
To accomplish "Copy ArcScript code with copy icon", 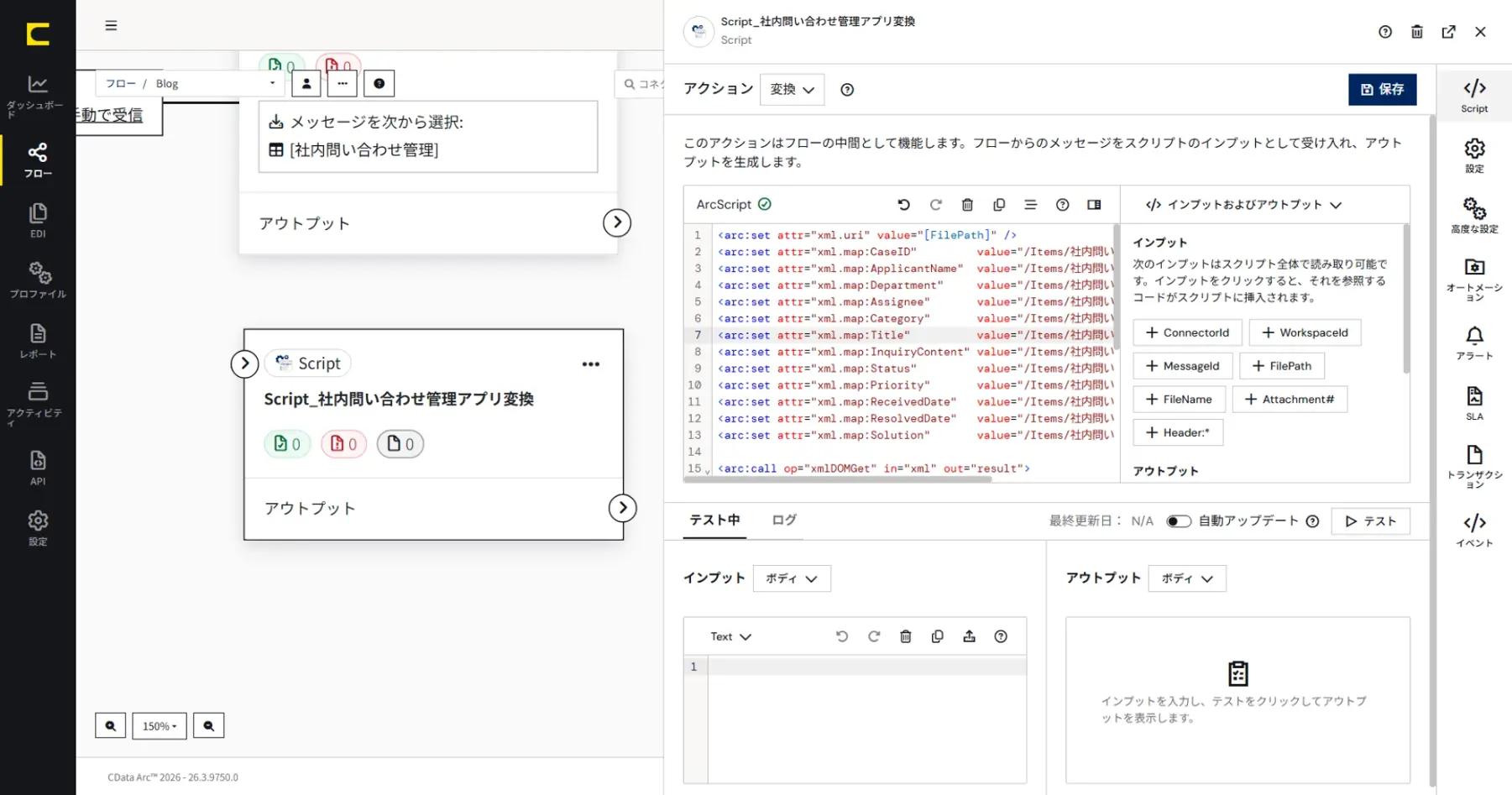I will pyautogui.click(x=999, y=205).
